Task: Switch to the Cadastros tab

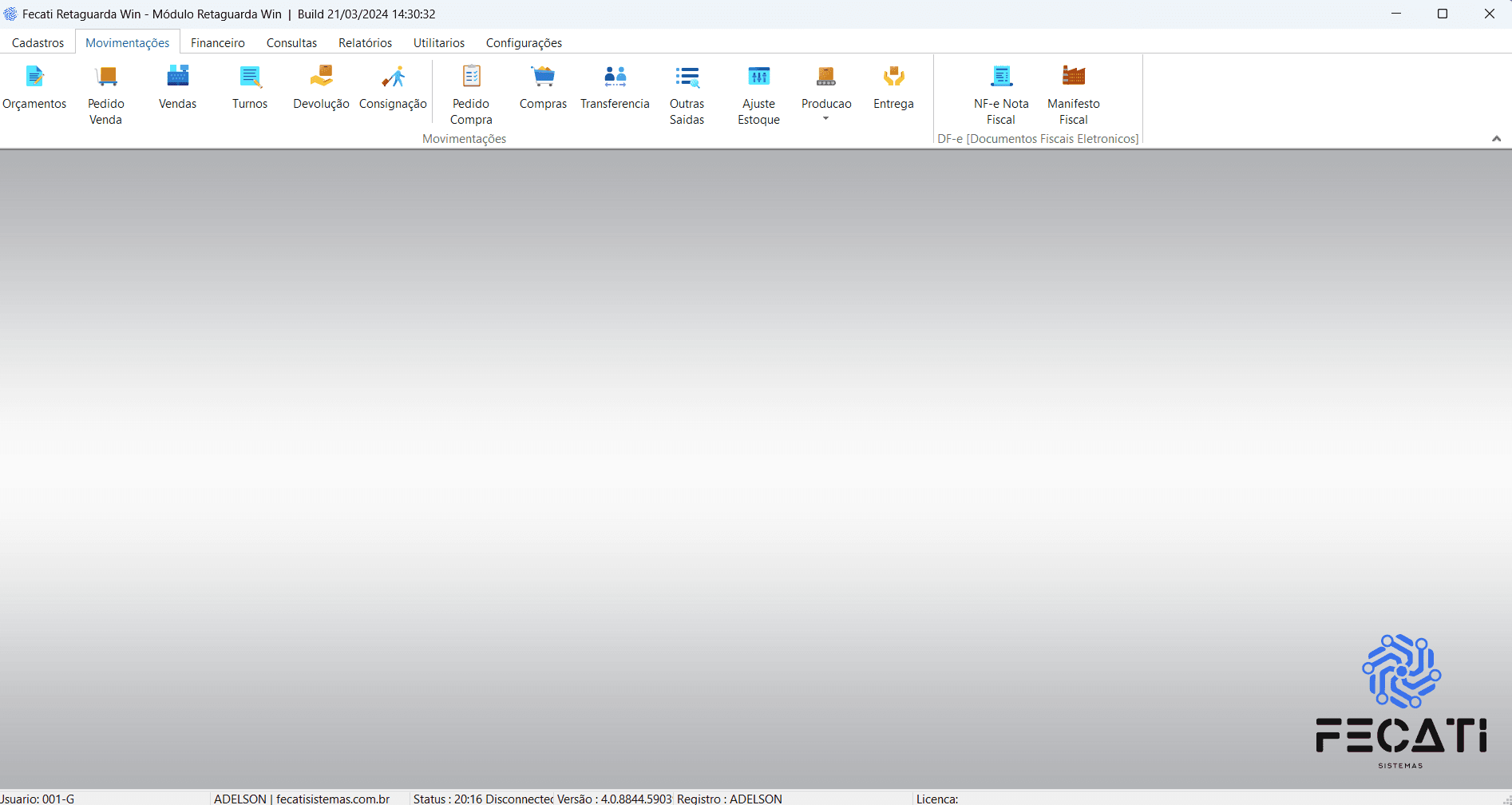Action: (38, 43)
